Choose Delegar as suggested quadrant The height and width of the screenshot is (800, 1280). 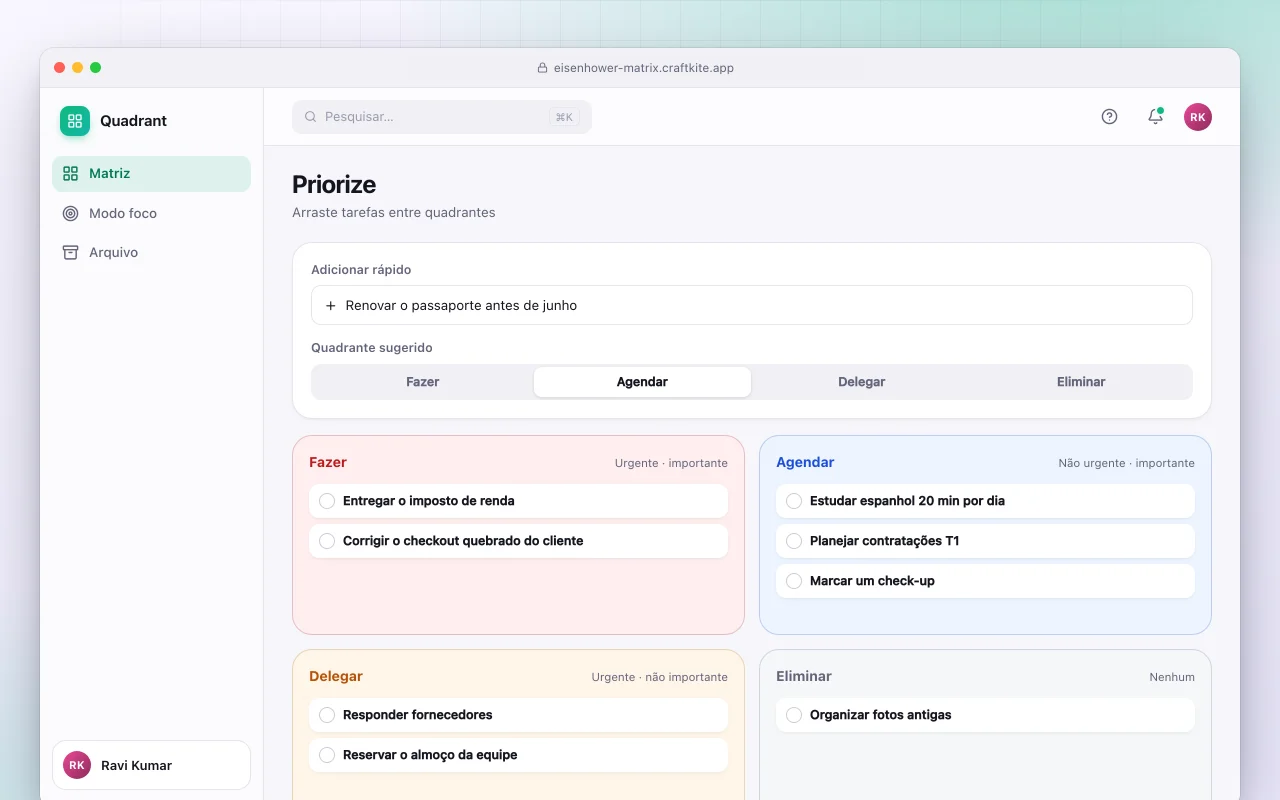[861, 382]
